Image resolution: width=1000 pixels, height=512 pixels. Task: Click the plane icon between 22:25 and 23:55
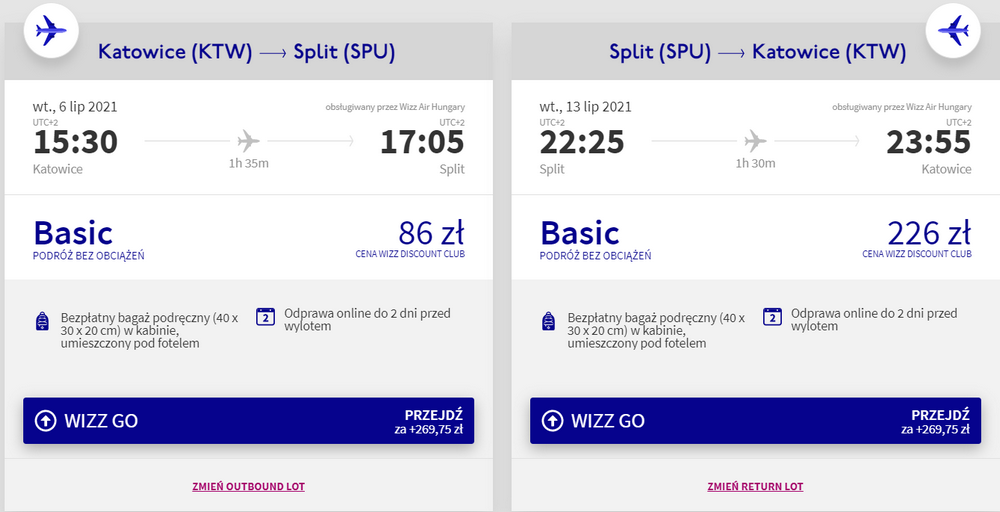point(756,140)
